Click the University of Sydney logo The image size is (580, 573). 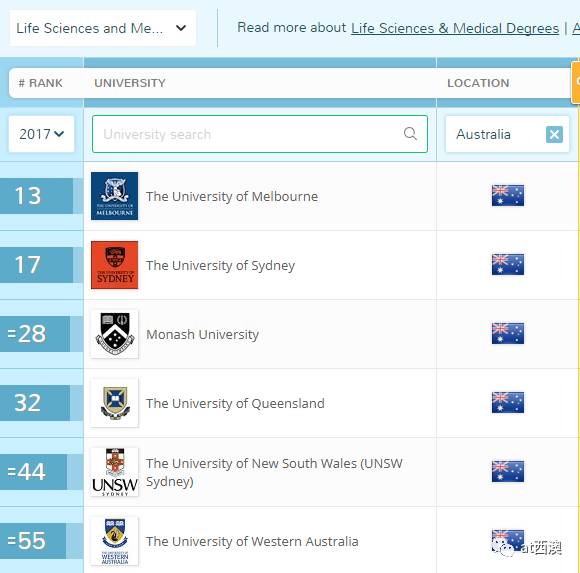114,265
